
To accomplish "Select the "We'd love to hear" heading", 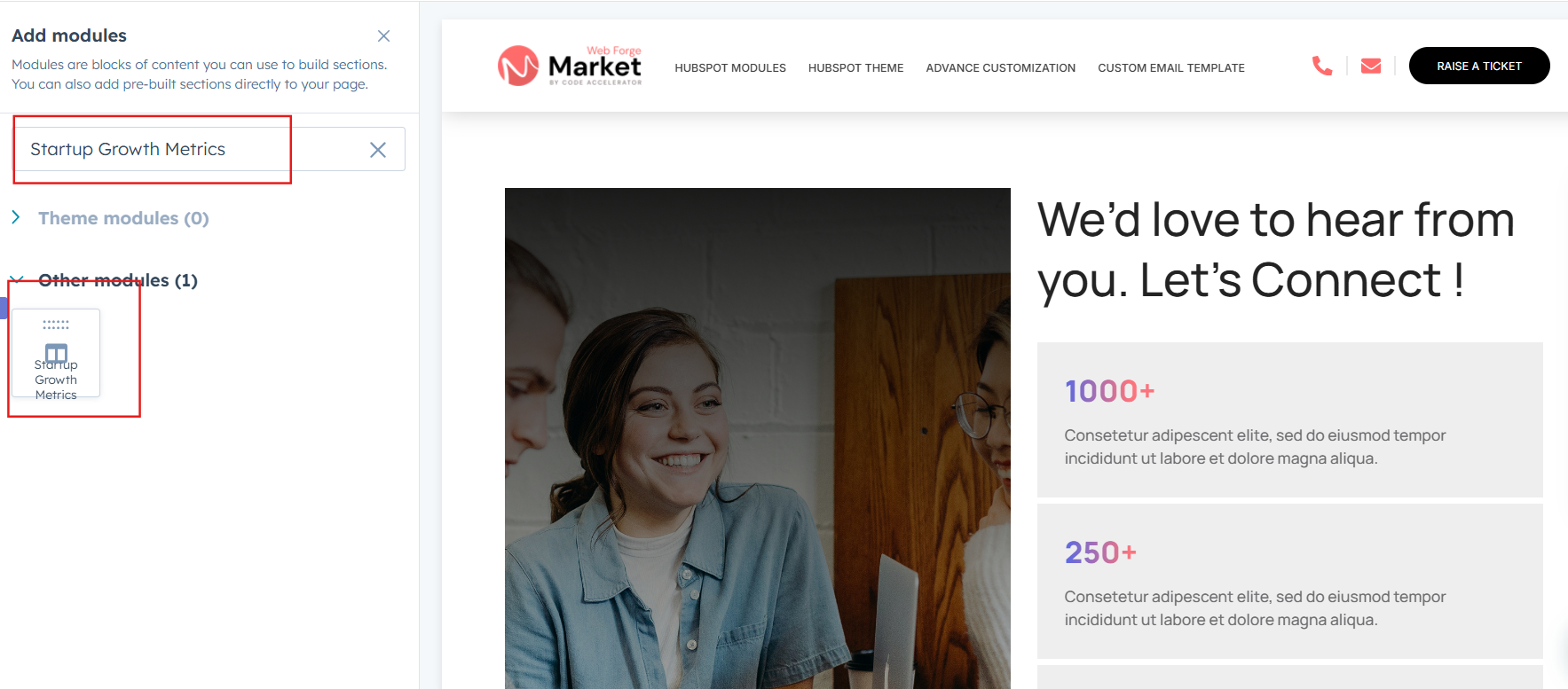I will 1276,250.
